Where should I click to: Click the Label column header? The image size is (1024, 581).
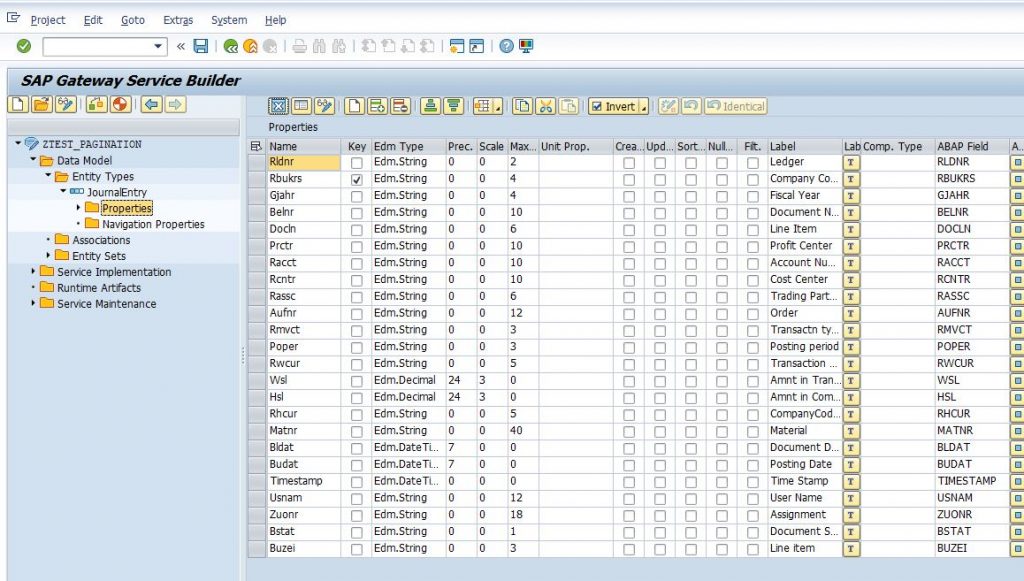pyautogui.click(x=805, y=146)
